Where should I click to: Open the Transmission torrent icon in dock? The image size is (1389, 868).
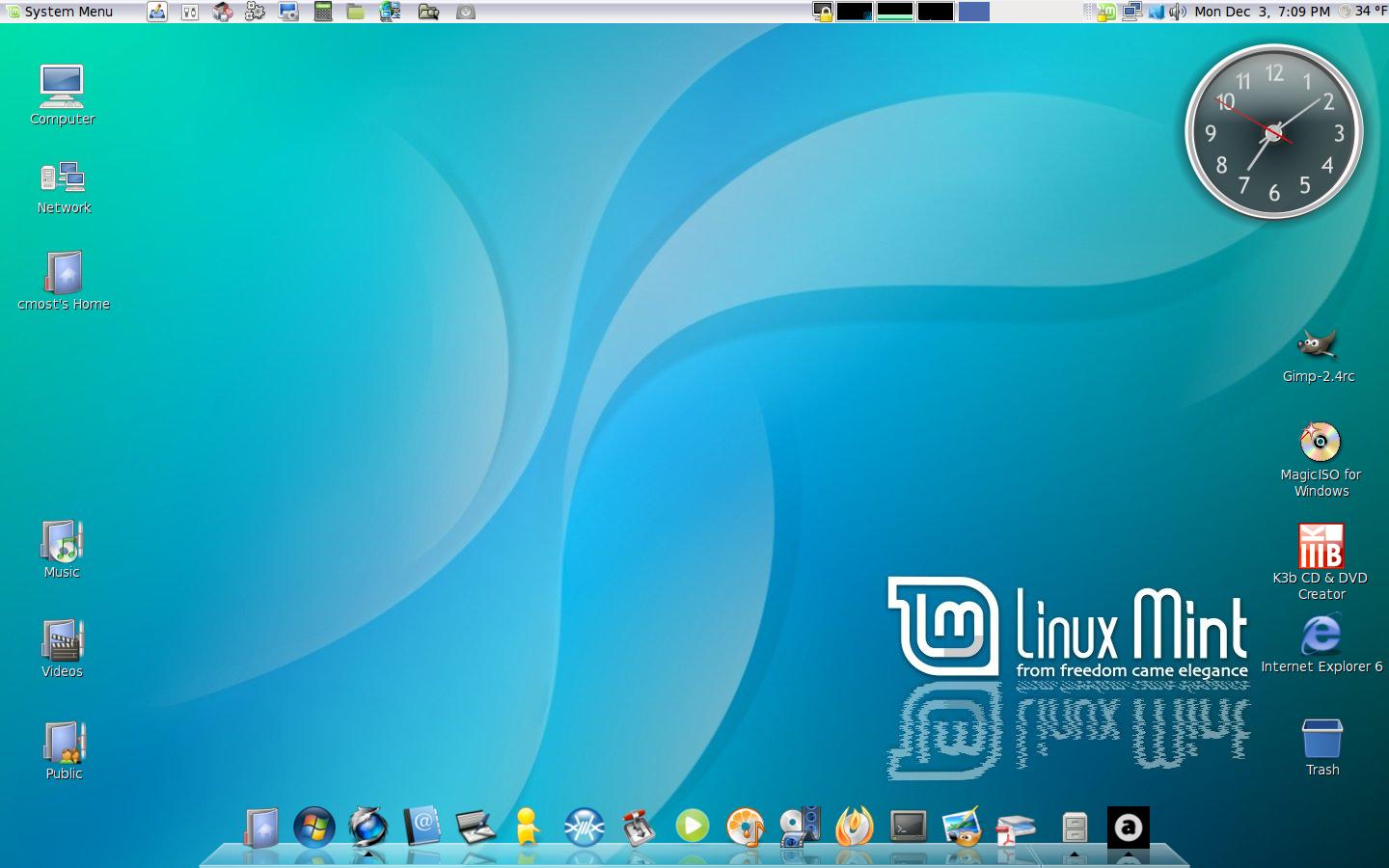[638, 827]
